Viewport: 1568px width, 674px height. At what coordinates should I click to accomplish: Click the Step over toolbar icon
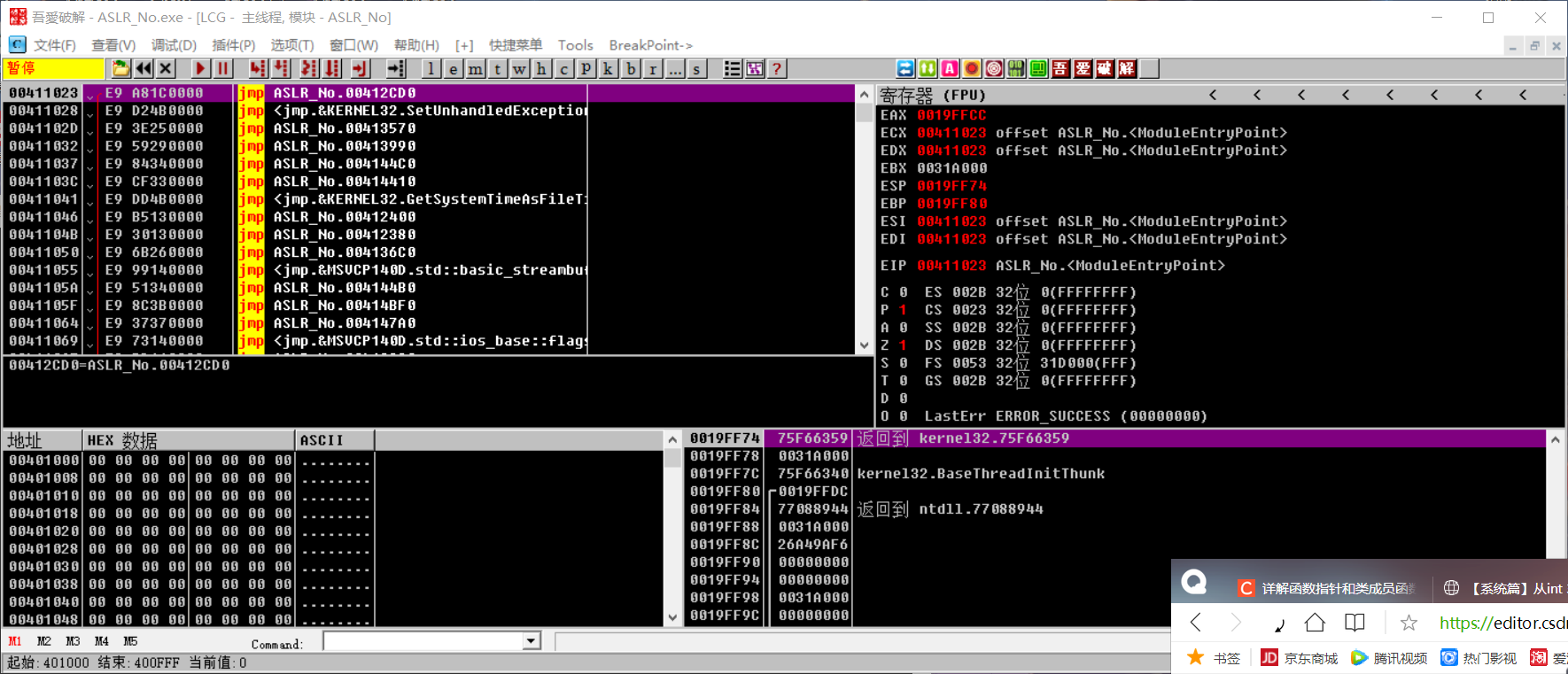[281, 68]
